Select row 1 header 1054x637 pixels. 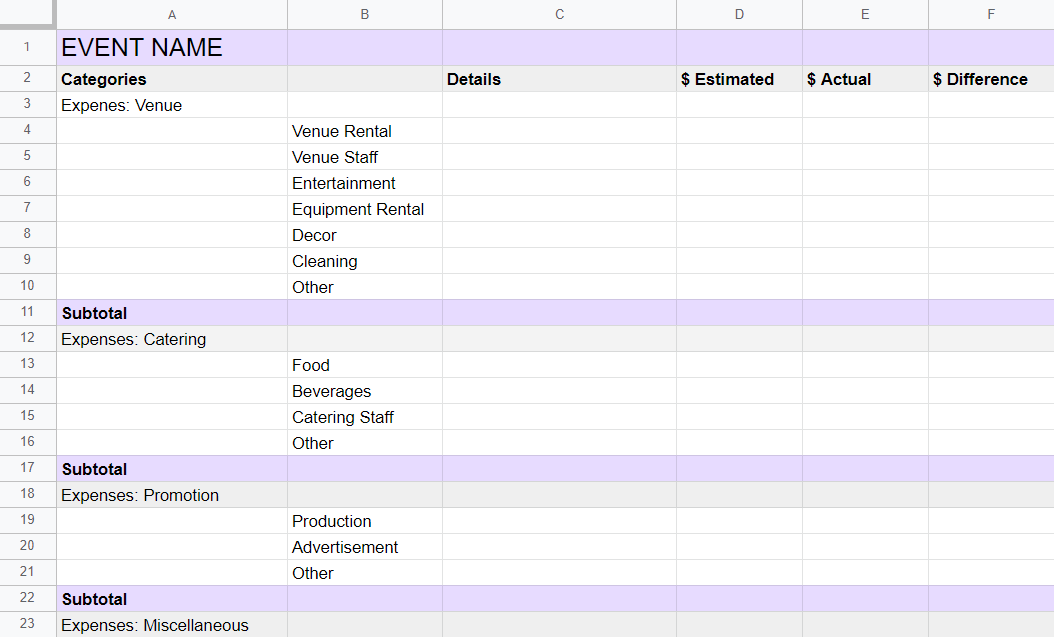pos(28,48)
